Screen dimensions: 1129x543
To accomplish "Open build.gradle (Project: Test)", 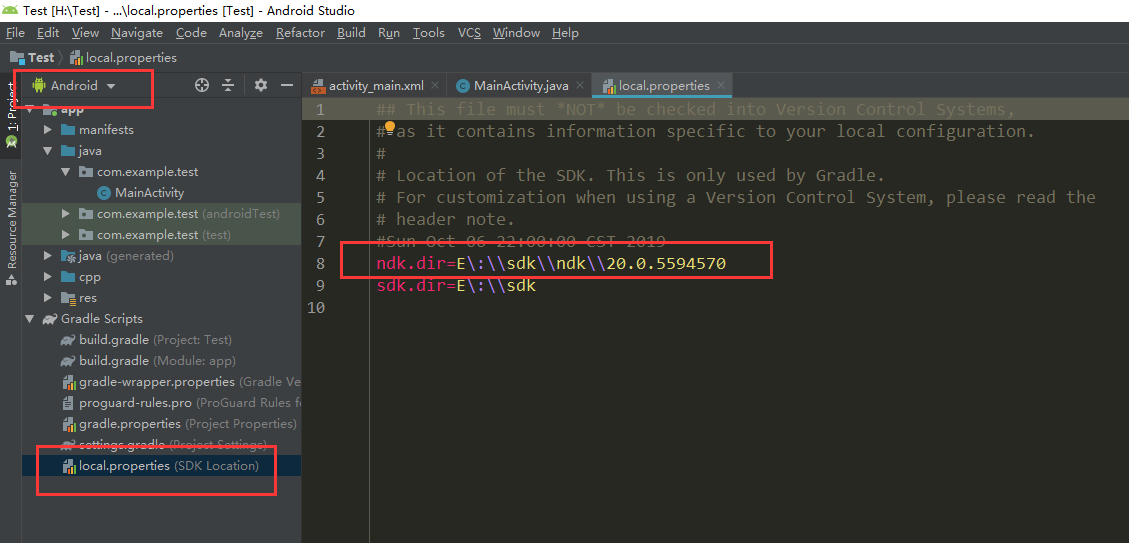I will [x=146, y=340].
